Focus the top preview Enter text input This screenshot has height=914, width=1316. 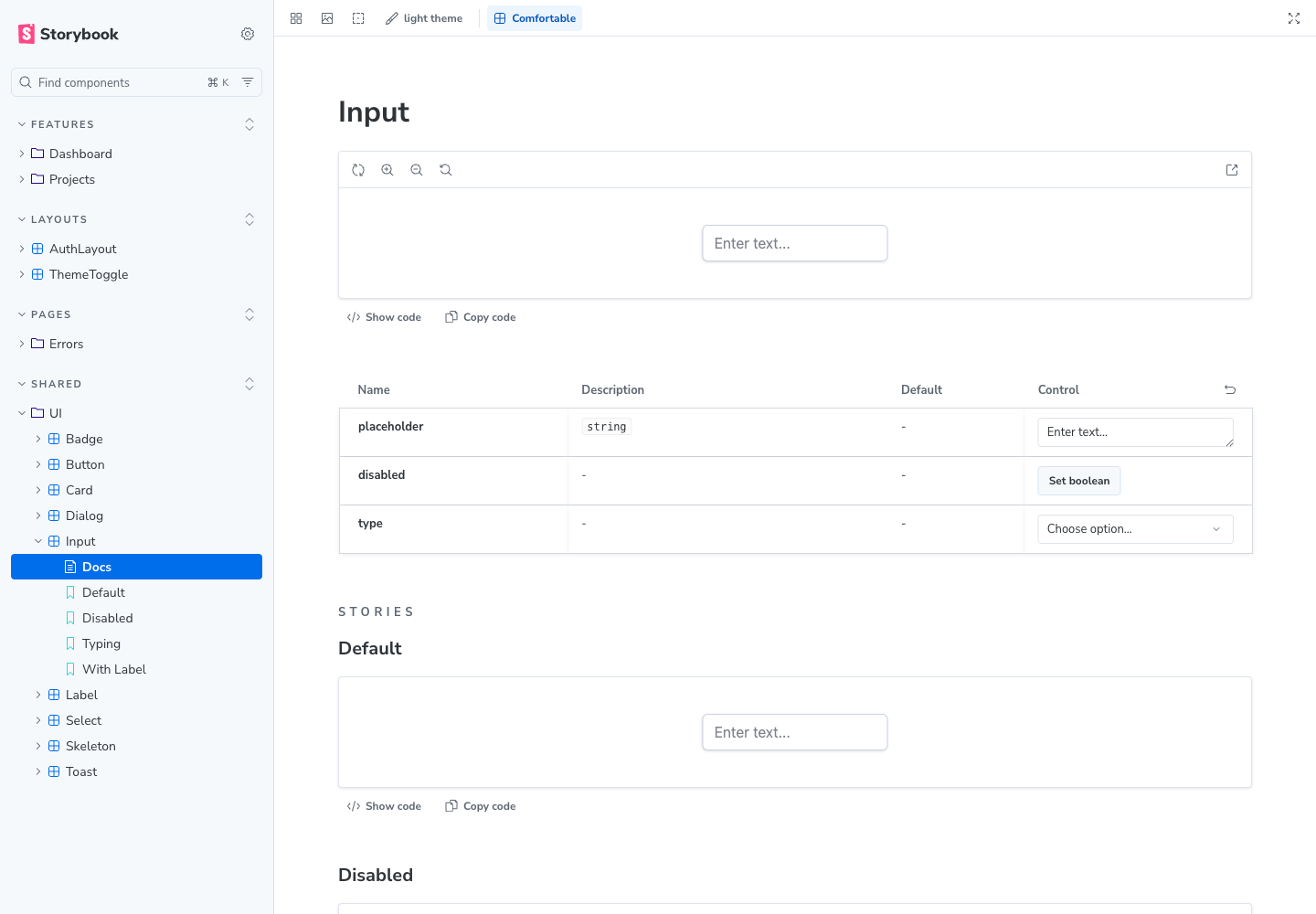(x=795, y=243)
